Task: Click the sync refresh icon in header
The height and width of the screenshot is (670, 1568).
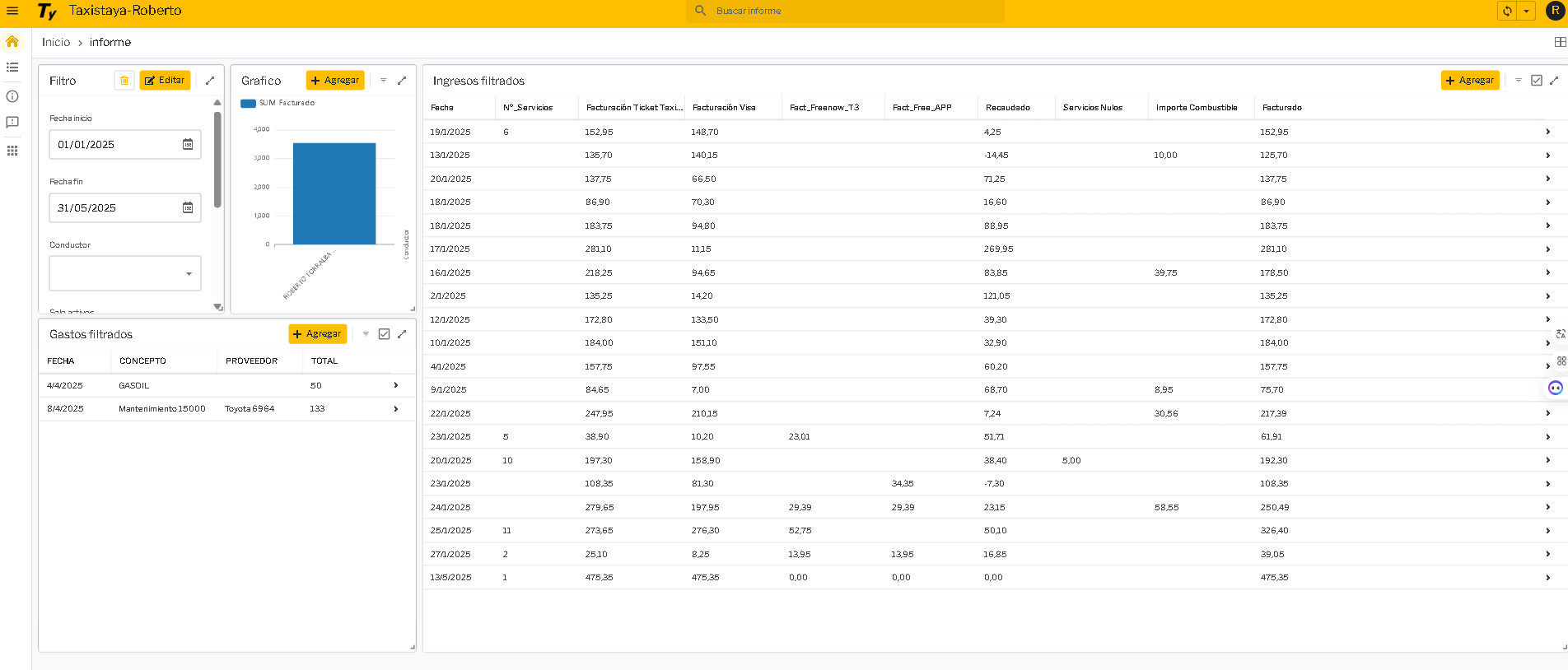Action: pyautogui.click(x=1507, y=11)
